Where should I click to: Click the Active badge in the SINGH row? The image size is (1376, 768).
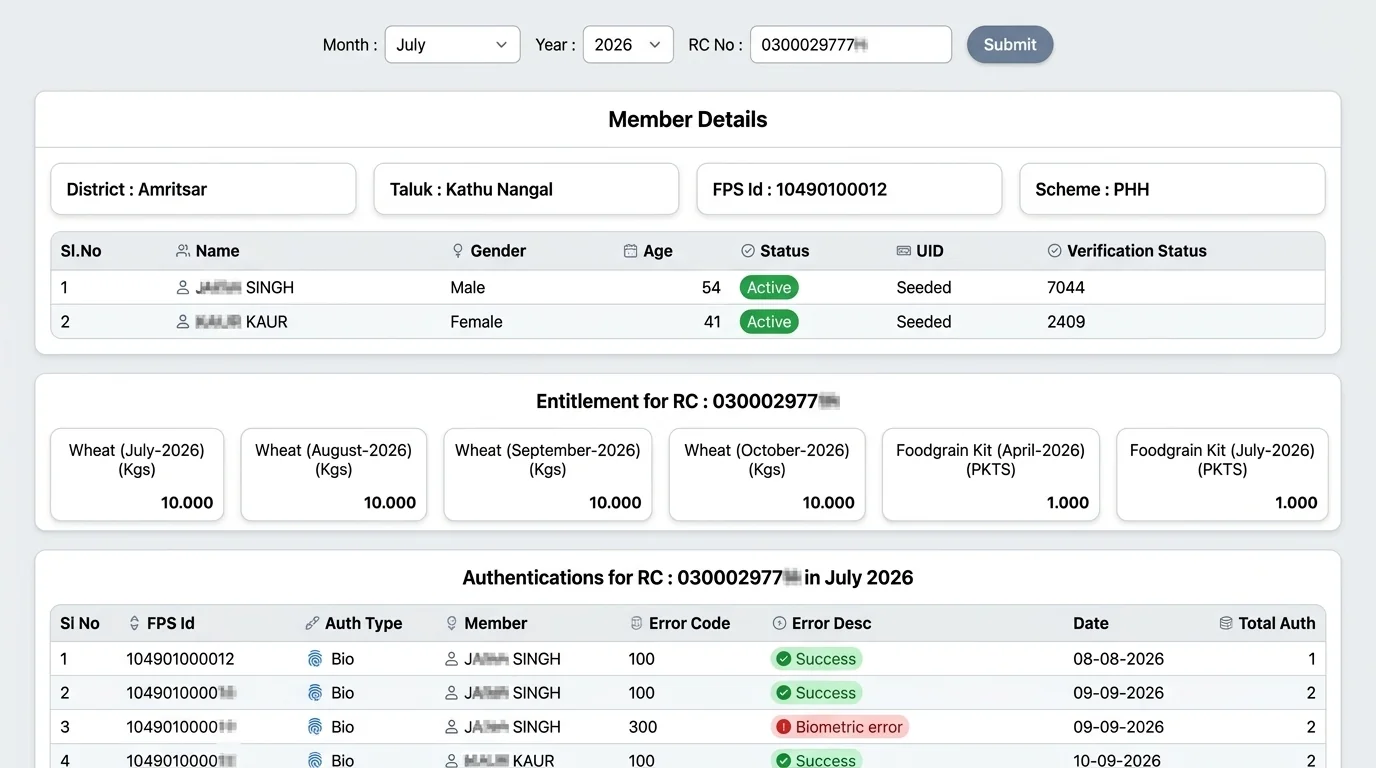(769, 288)
